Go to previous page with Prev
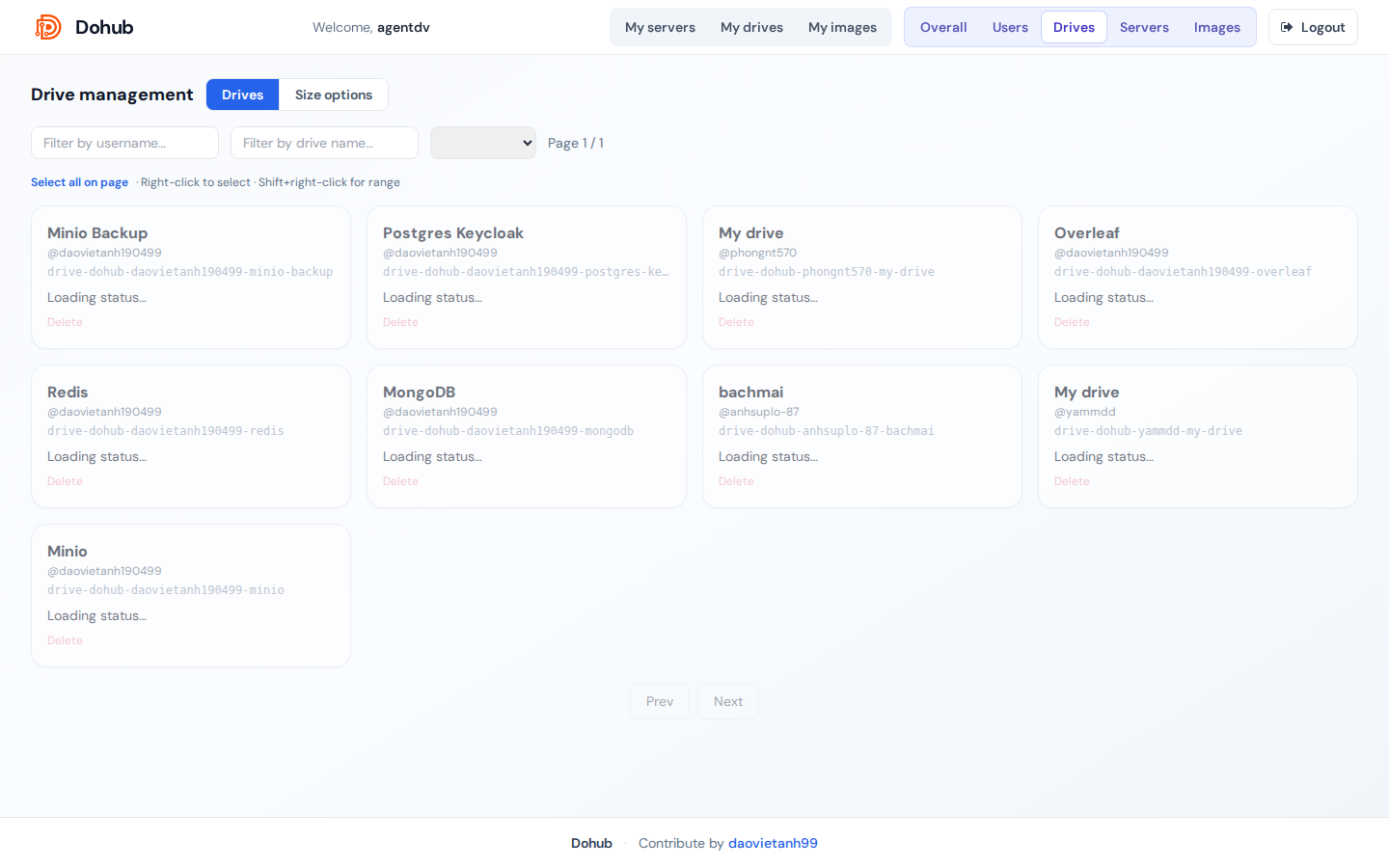The height and width of the screenshot is (868, 1389). coord(660,701)
